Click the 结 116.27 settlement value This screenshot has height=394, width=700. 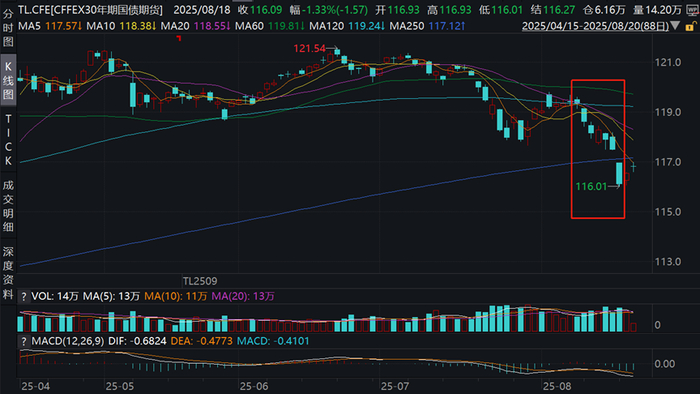pyautogui.click(x=553, y=10)
